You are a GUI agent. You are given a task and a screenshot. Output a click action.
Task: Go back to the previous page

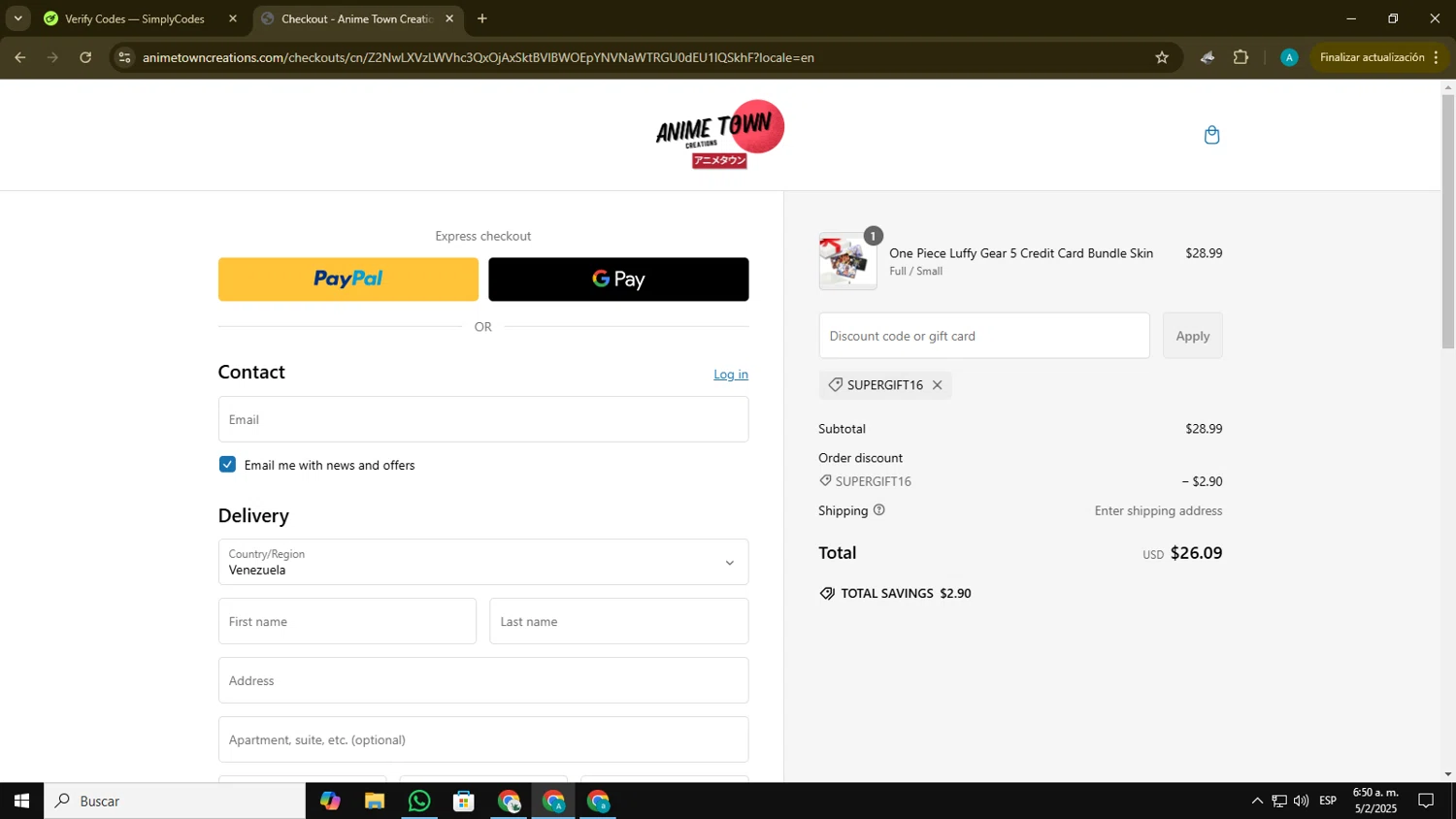[x=20, y=57]
